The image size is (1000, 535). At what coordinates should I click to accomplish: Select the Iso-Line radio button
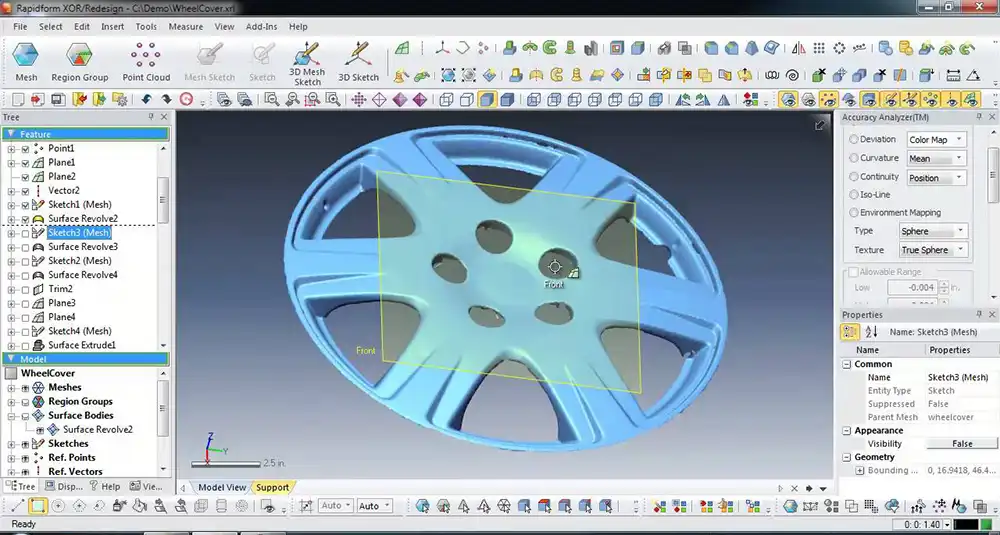click(x=853, y=194)
